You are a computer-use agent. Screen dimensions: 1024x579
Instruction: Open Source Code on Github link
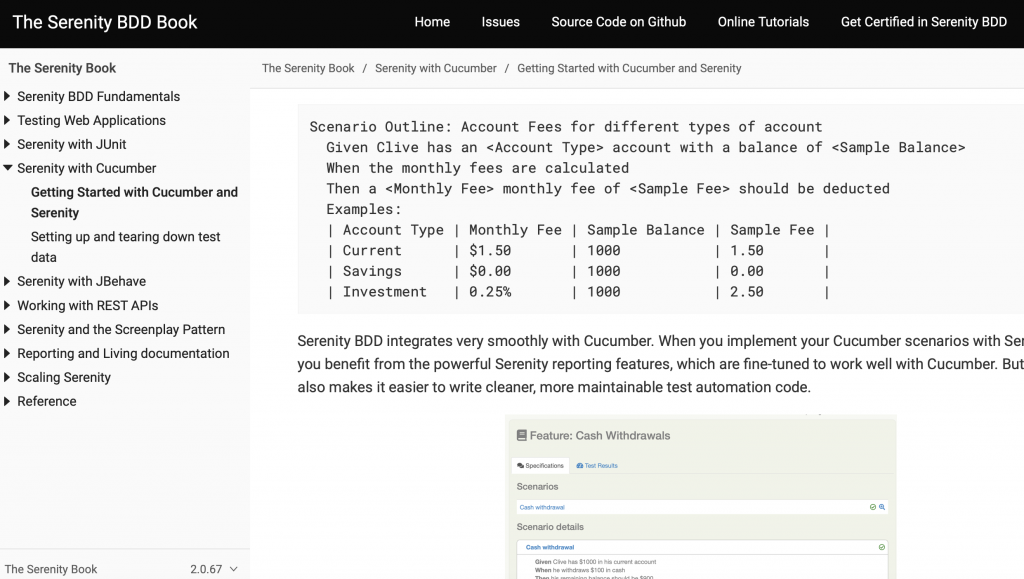tap(618, 22)
